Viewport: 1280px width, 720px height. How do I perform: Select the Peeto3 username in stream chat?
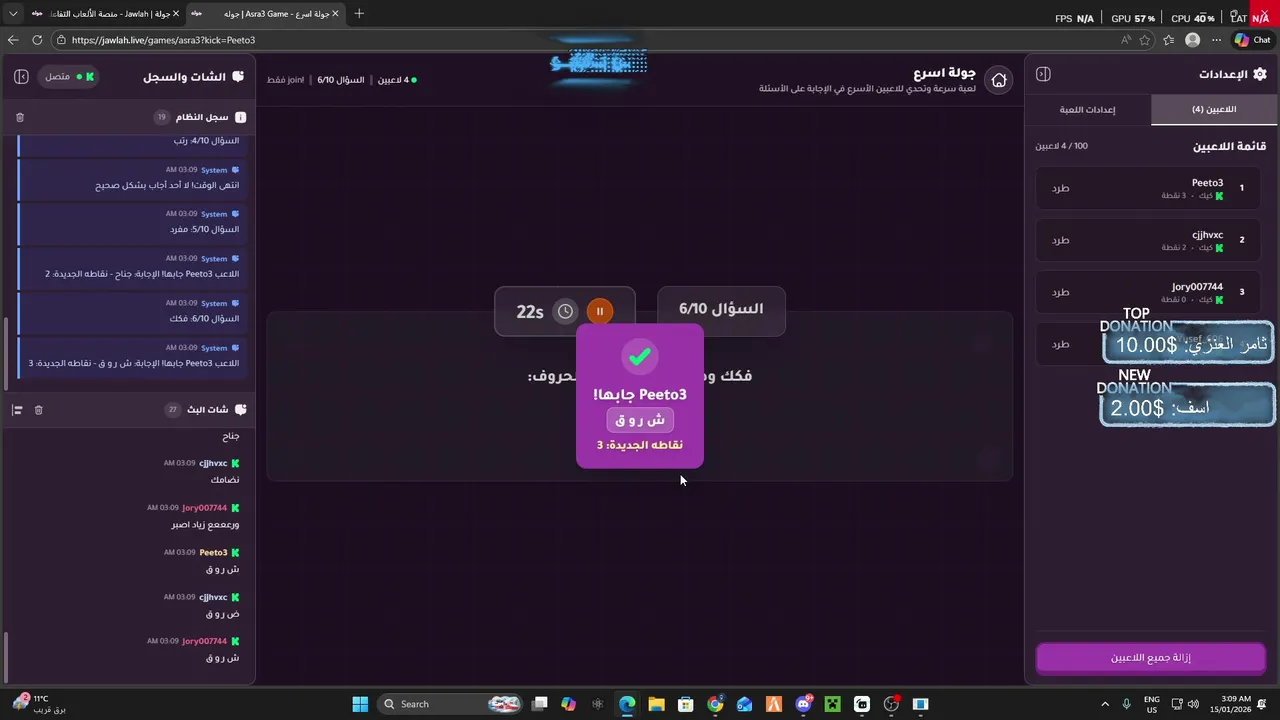point(213,552)
